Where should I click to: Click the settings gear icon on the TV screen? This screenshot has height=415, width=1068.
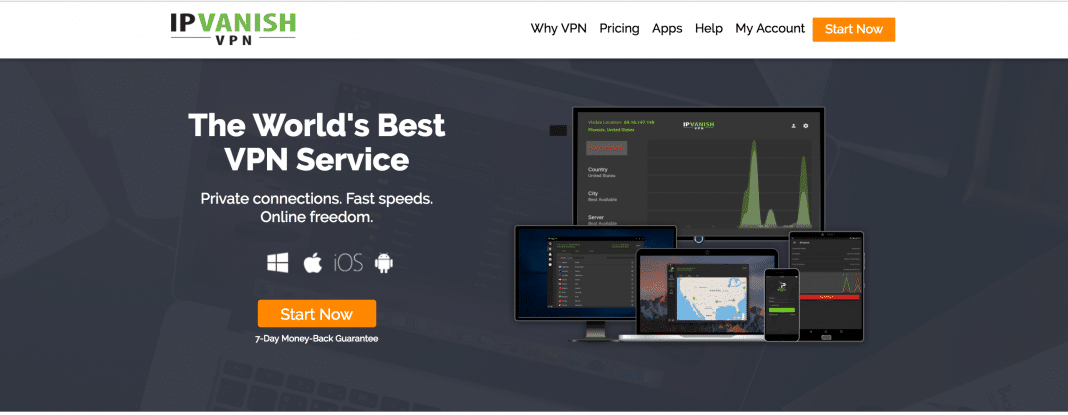[x=806, y=126]
